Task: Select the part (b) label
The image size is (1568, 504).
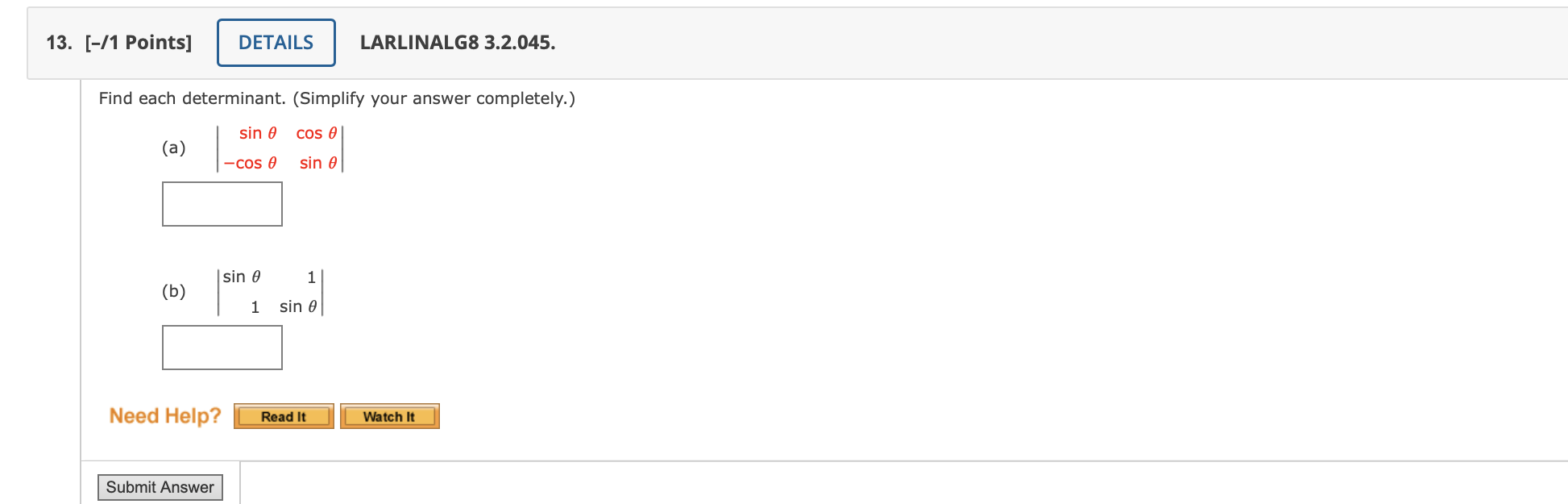Action: [x=174, y=291]
